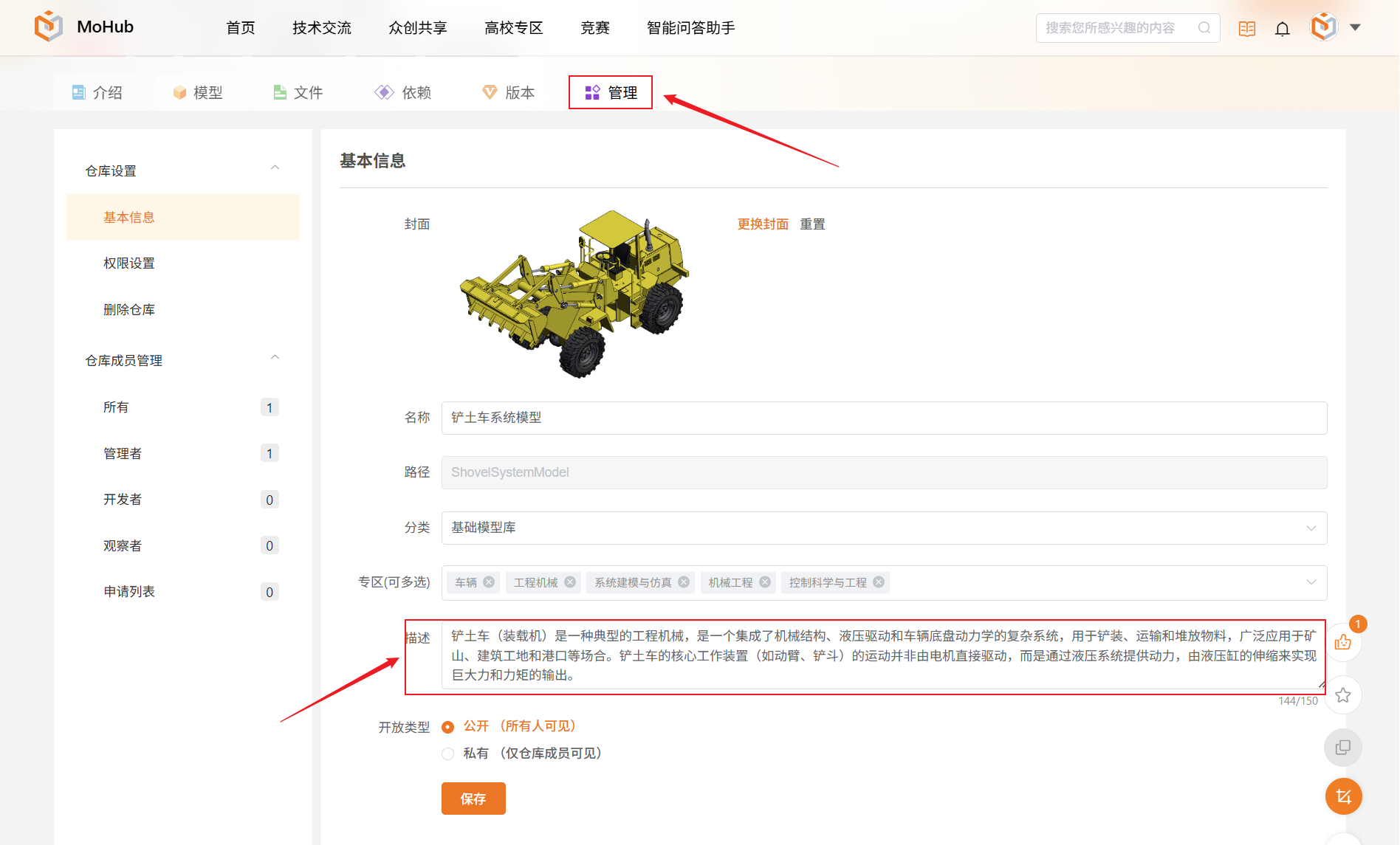
Task: Click the loader cover thumbnail
Action: tap(574, 294)
